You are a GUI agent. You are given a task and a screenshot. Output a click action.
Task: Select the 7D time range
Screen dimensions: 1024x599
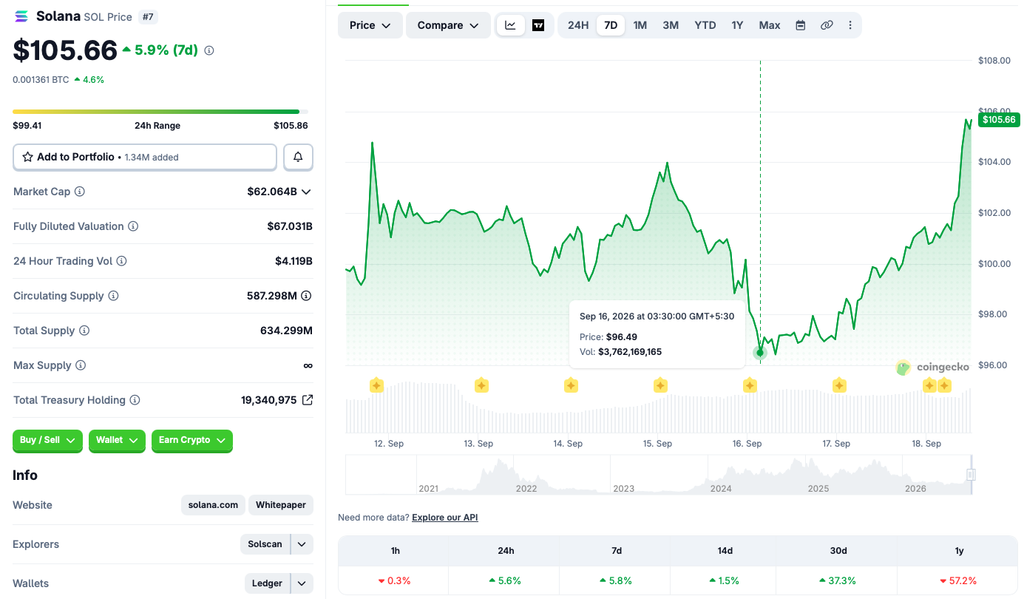click(x=611, y=25)
